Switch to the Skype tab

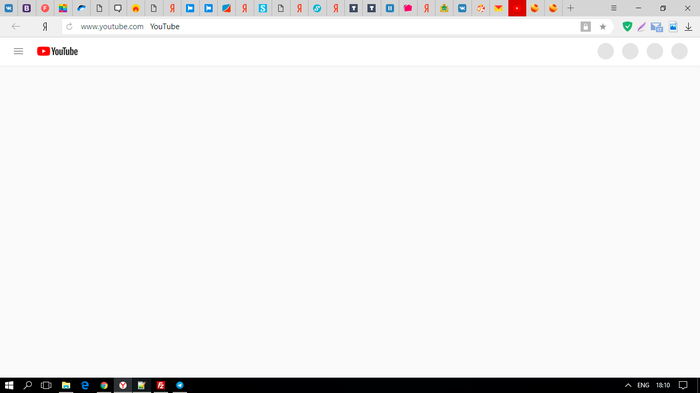coord(262,8)
